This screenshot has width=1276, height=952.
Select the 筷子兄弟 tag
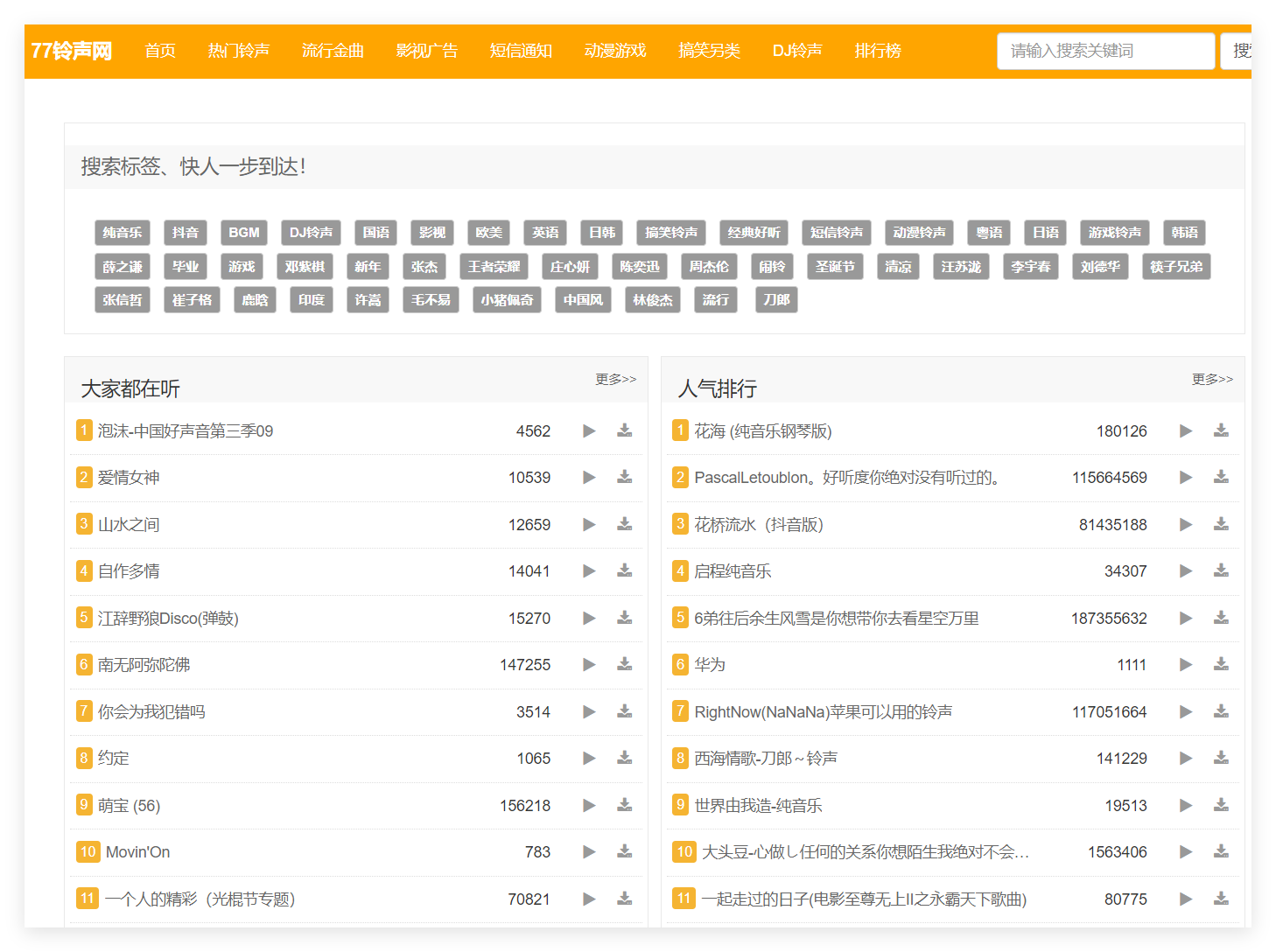click(x=1176, y=266)
